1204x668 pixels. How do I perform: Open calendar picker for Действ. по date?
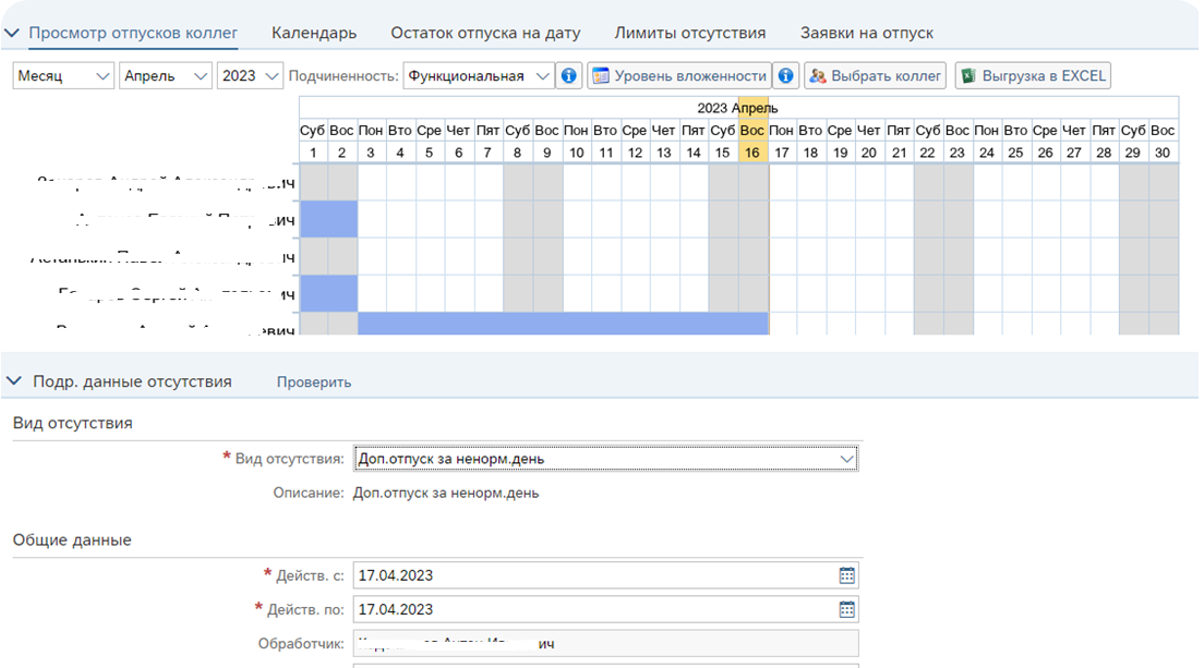(846, 609)
